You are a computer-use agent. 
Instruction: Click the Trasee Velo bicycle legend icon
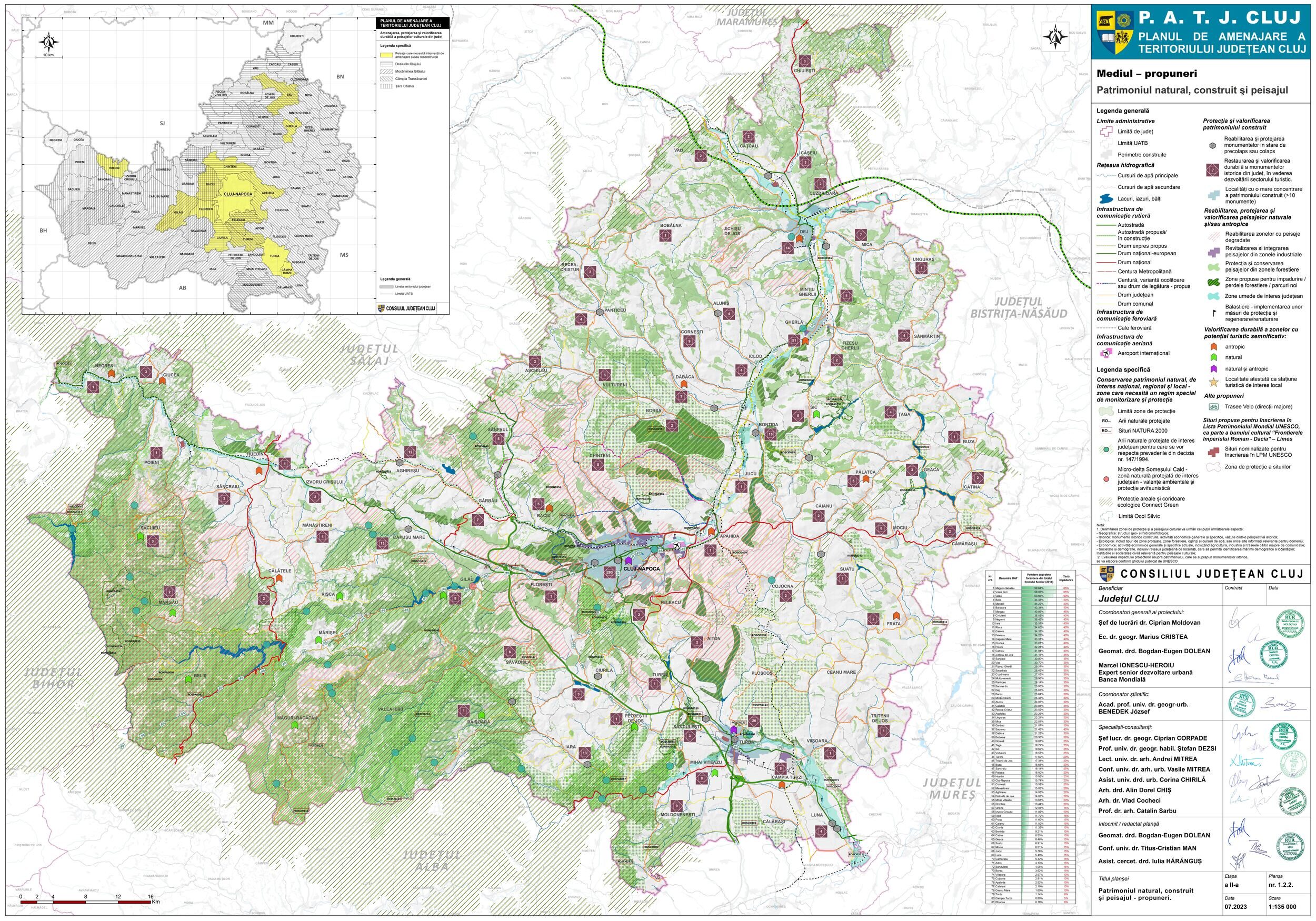pos(1213,407)
